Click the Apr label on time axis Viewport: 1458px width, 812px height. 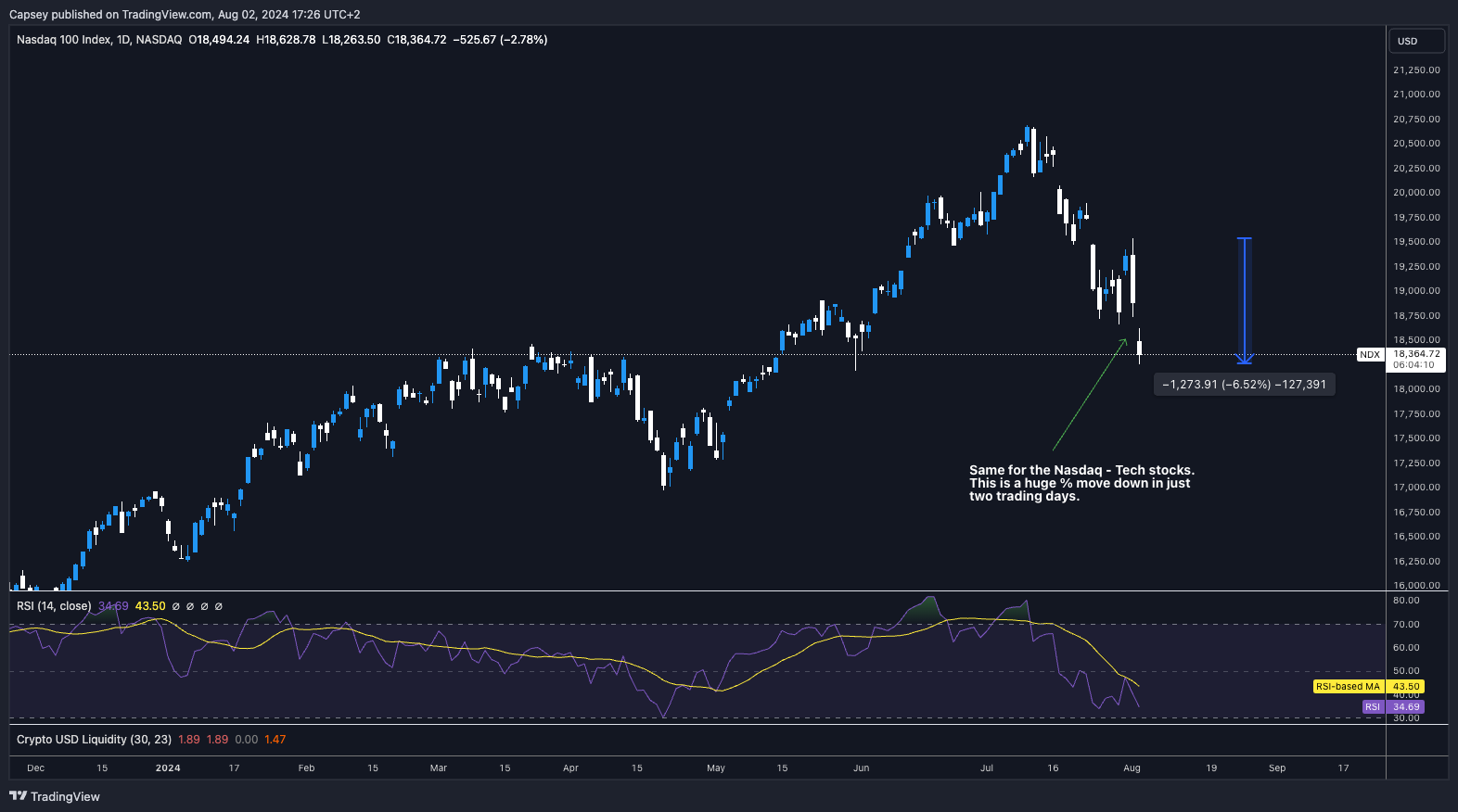click(570, 768)
